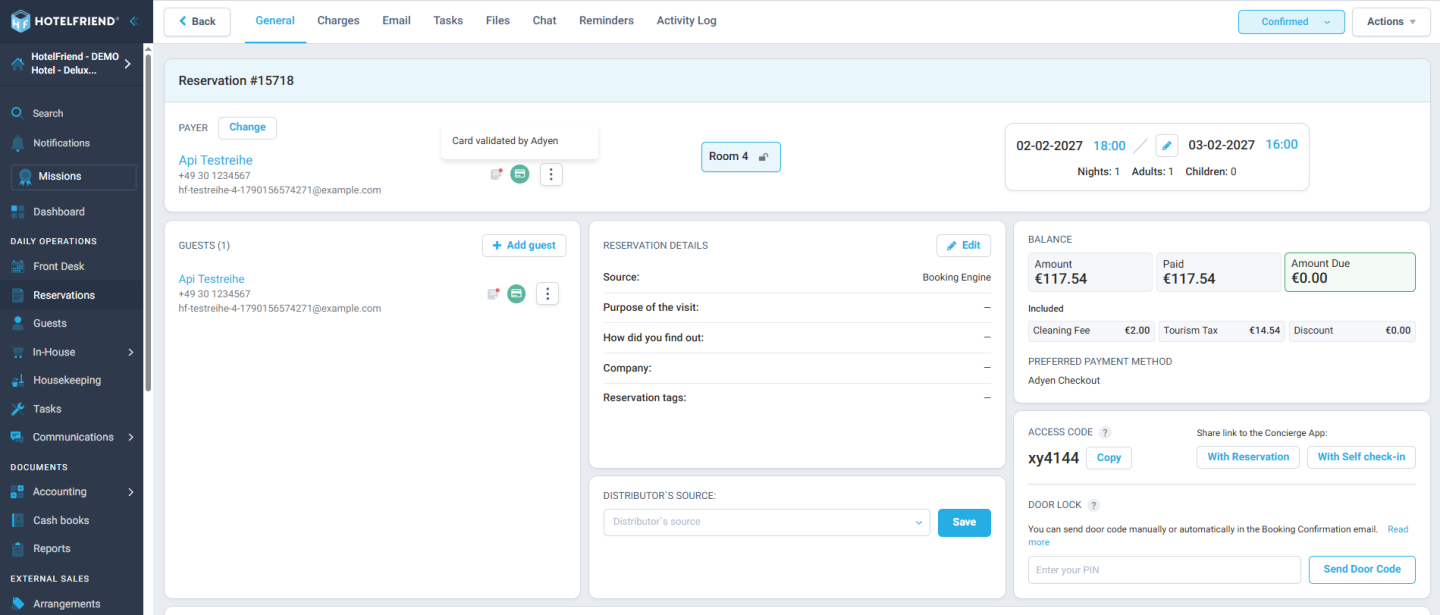Open Missions with its badge icon
This screenshot has width=1440, height=615.
point(25,177)
